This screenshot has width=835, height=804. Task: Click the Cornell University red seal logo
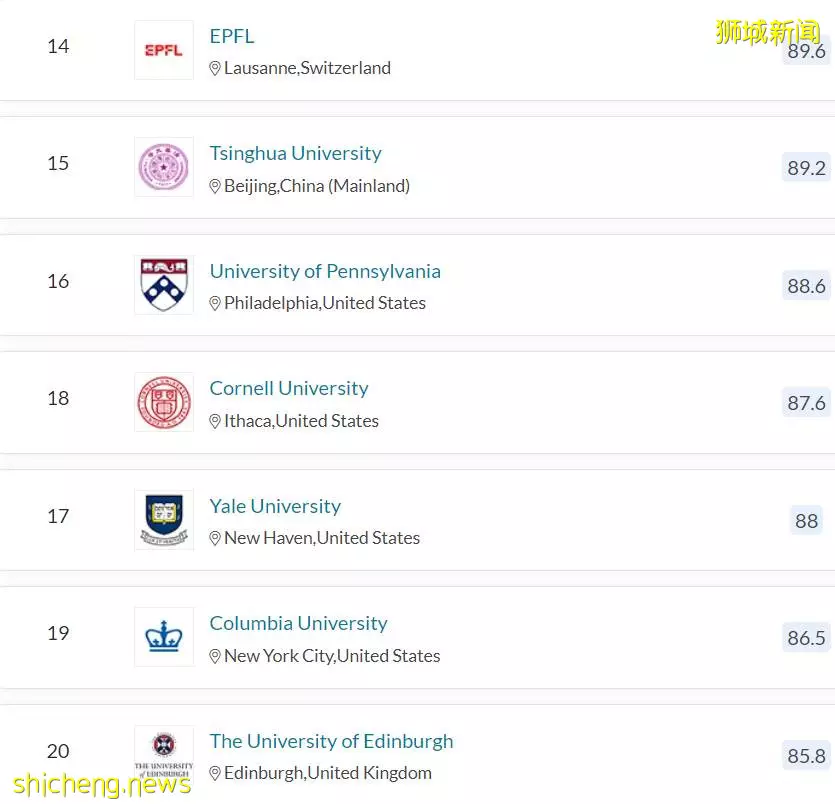[x=164, y=402]
